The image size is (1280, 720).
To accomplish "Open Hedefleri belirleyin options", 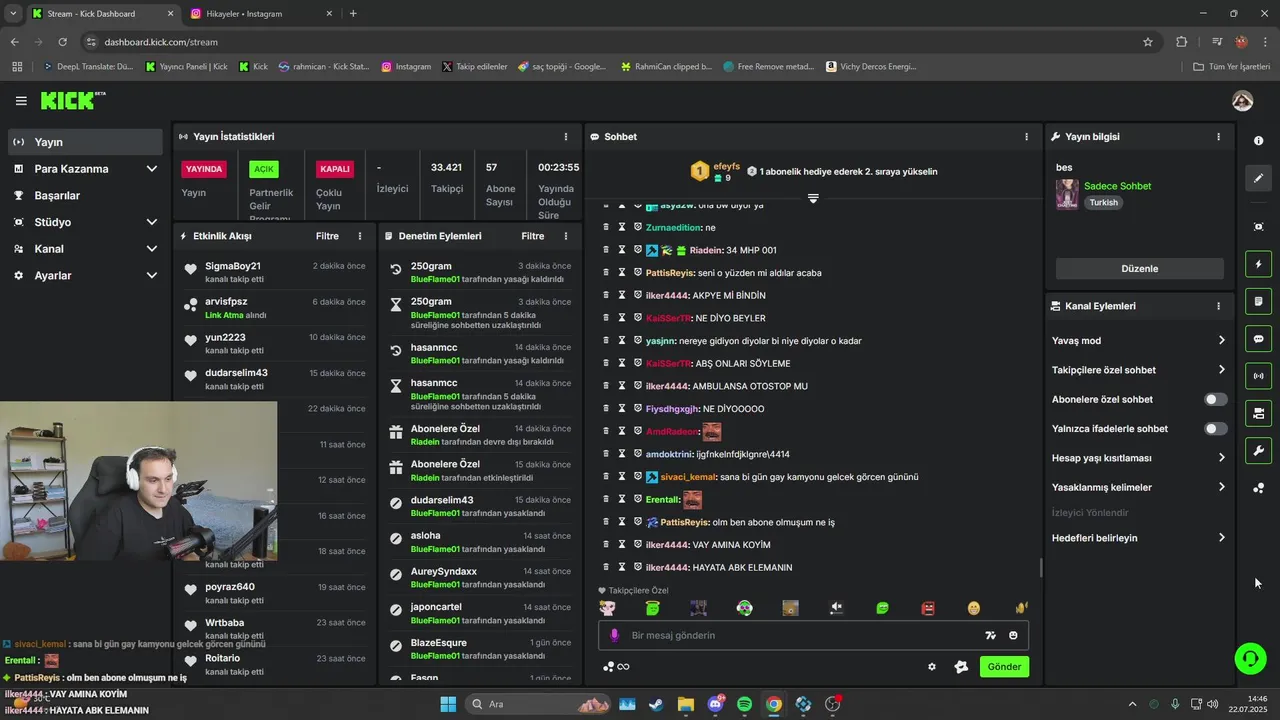I will [1139, 538].
